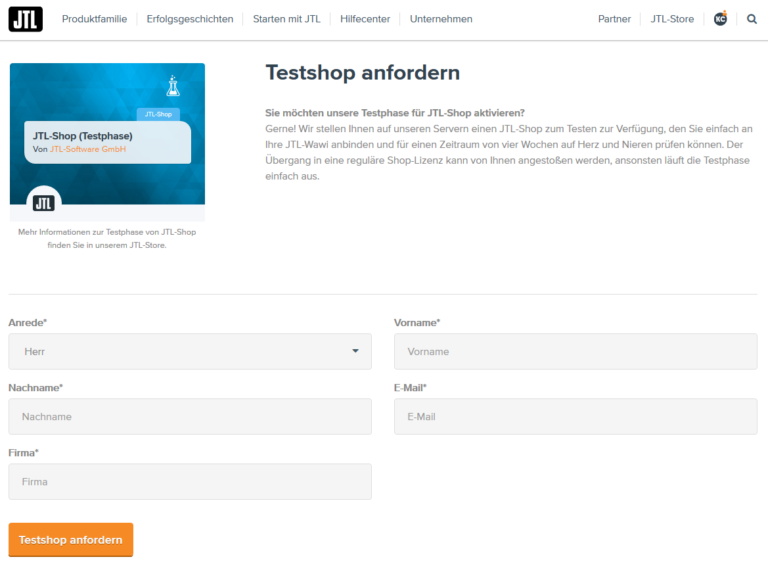This screenshot has height=576, width=768.
Task: Follow the Partner link
Action: pyautogui.click(x=614, y=19)
